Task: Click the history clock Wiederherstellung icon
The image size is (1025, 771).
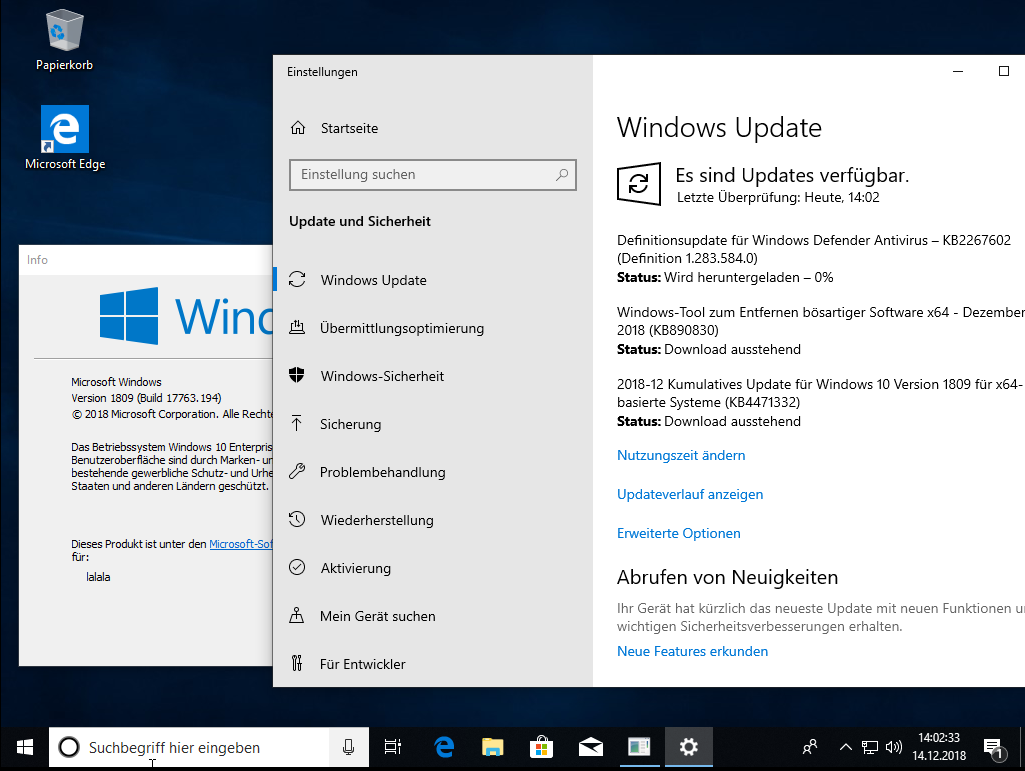Action: [297, 519]
